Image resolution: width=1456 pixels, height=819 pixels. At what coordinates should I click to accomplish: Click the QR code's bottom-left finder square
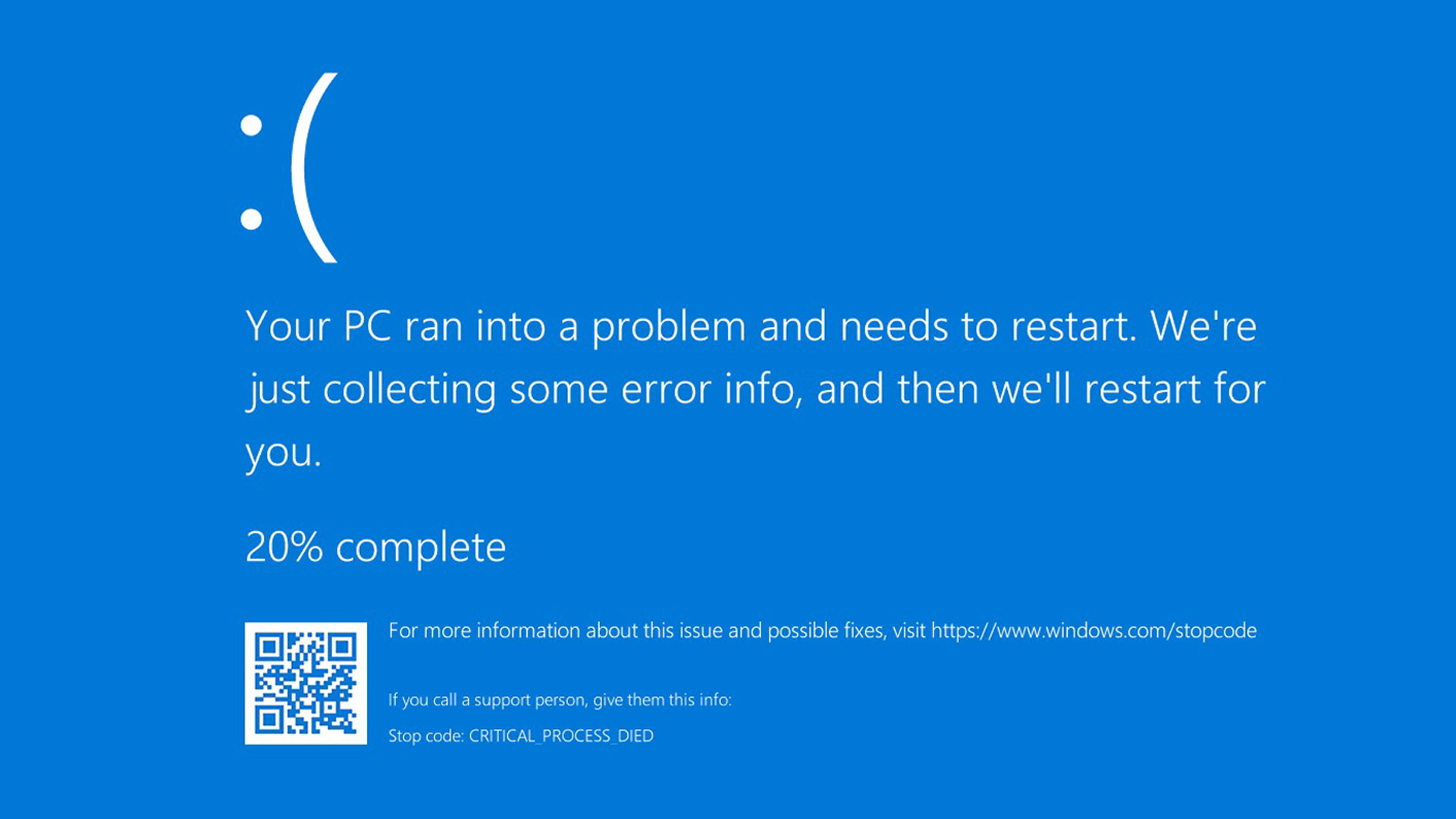tap(268, 720)
